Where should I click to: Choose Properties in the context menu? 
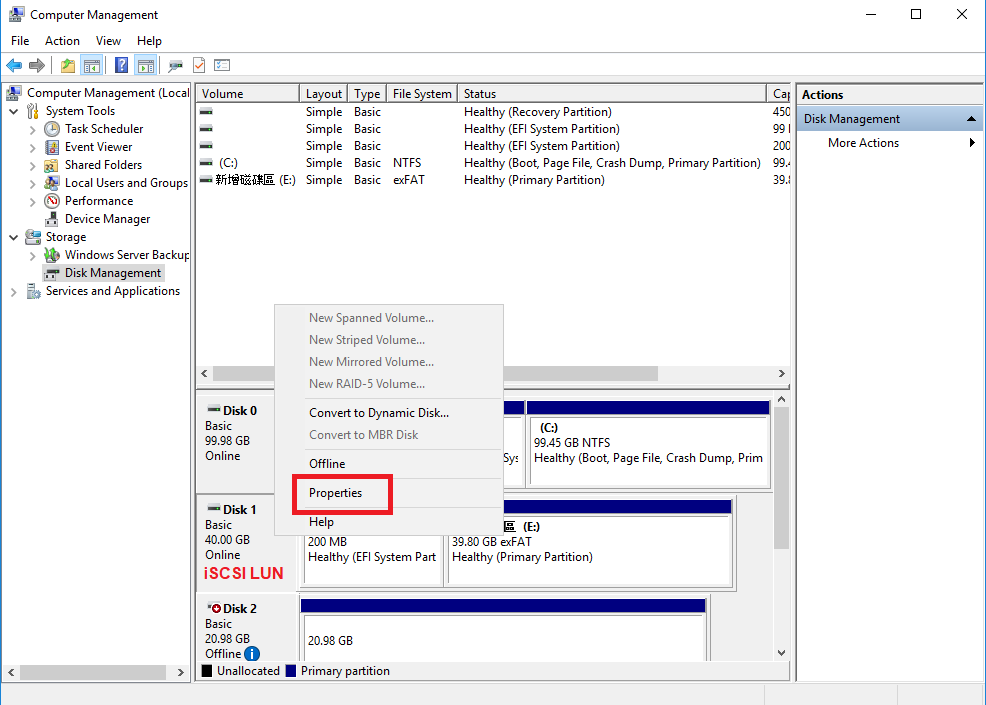pos(336,493)
